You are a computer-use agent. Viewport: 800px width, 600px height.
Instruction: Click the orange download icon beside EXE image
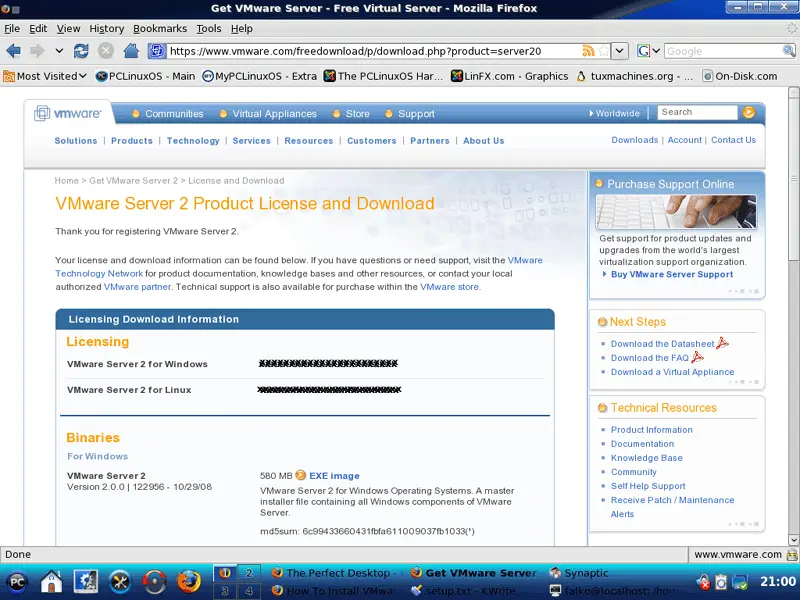coord(301,475)
